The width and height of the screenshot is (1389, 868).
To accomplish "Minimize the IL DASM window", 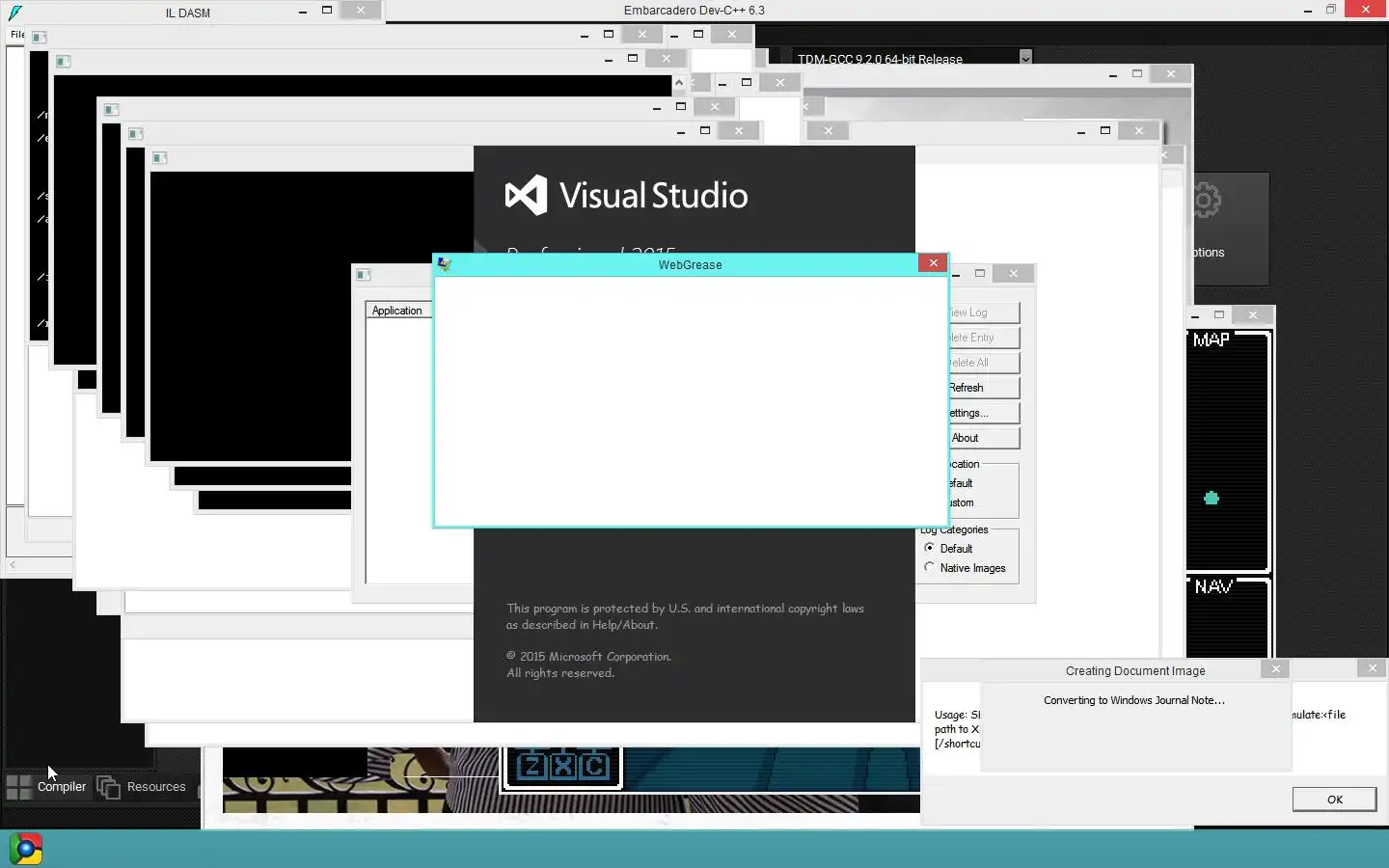I will (303, 11).
